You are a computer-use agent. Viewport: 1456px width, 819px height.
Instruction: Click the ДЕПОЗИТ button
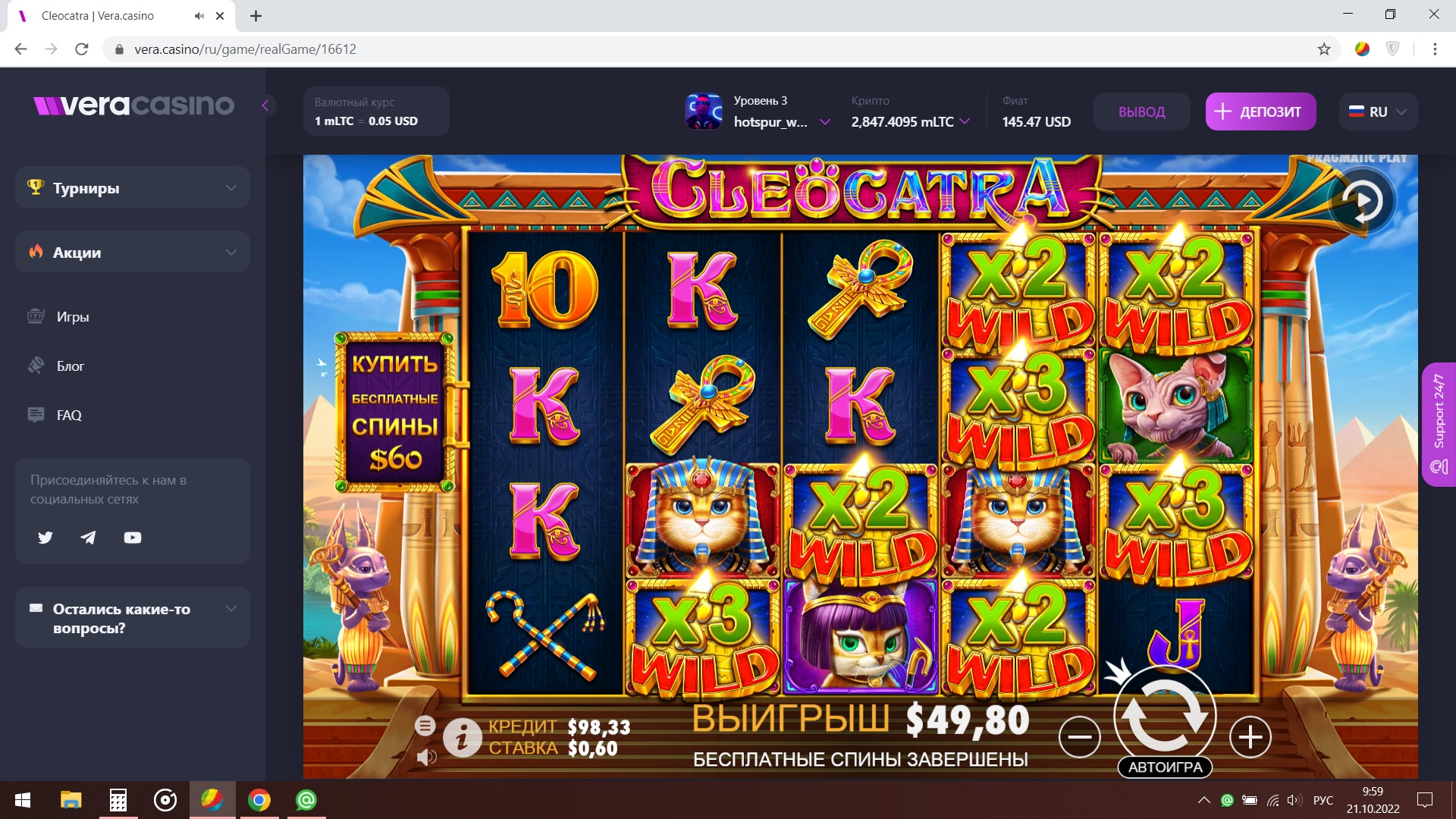[x=1260, y=111]
